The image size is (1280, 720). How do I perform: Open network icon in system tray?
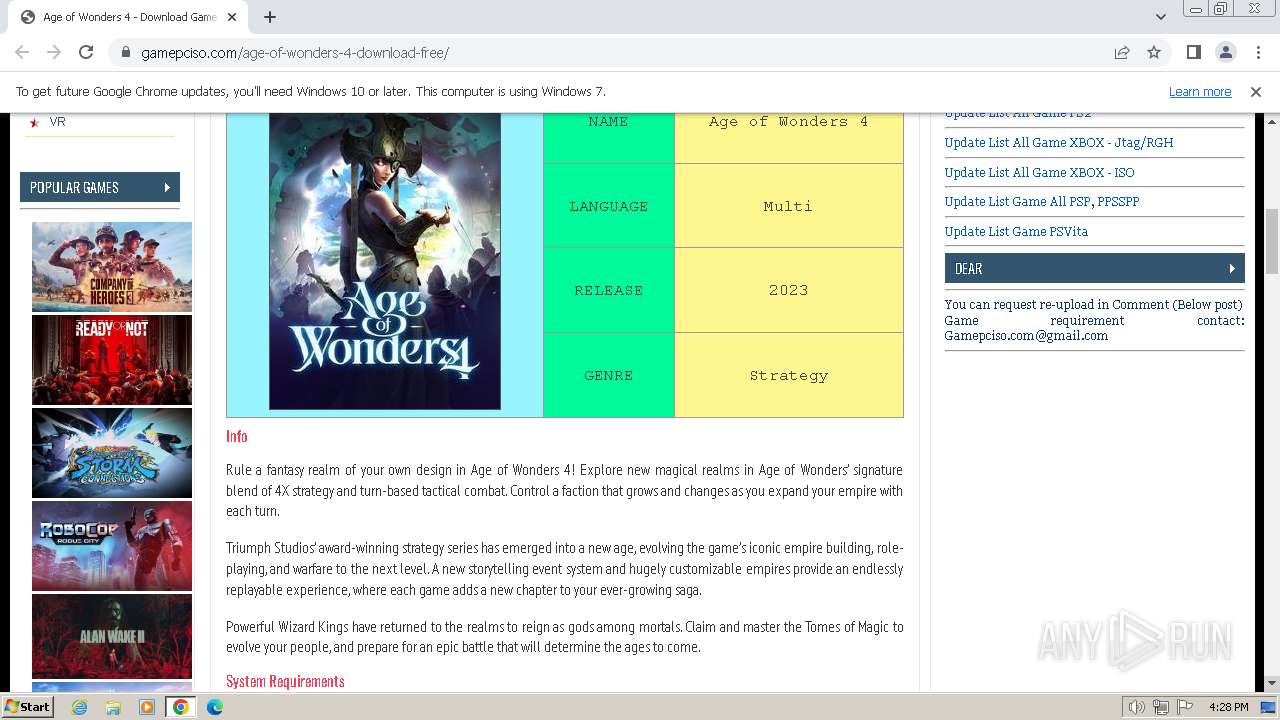[x=1161, y=707]
